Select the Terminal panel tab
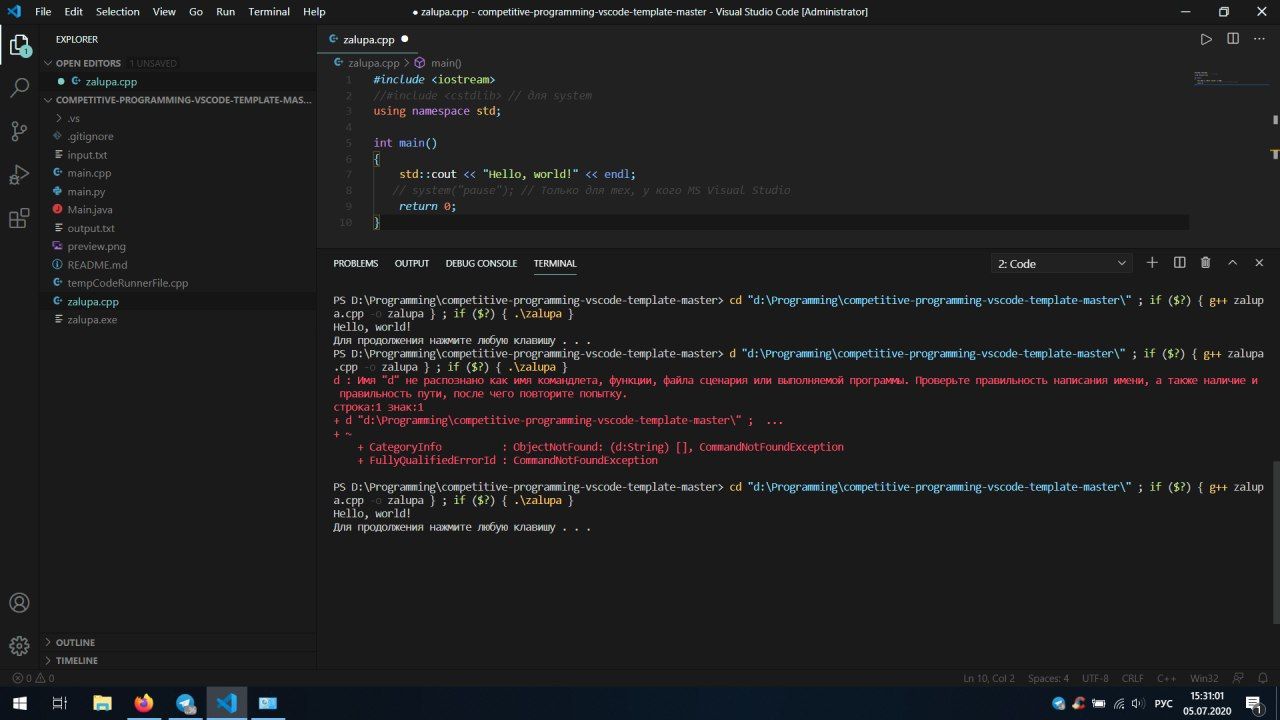1280x720 pixels. pyautogui.click(x=555, y=263)
